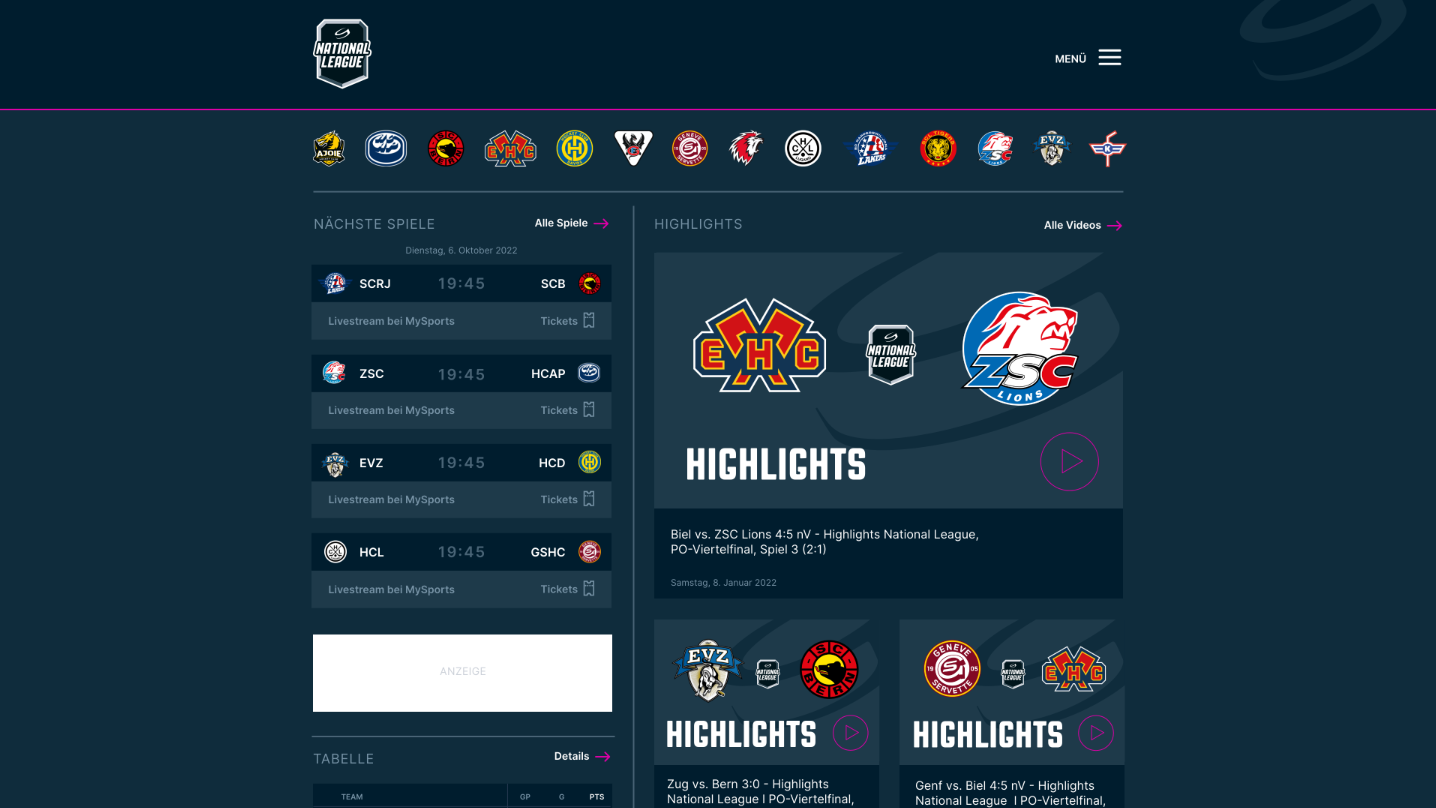The image size is (1436, 808).
Task: Select the Genève-Servette team logo
Action: 690,149
